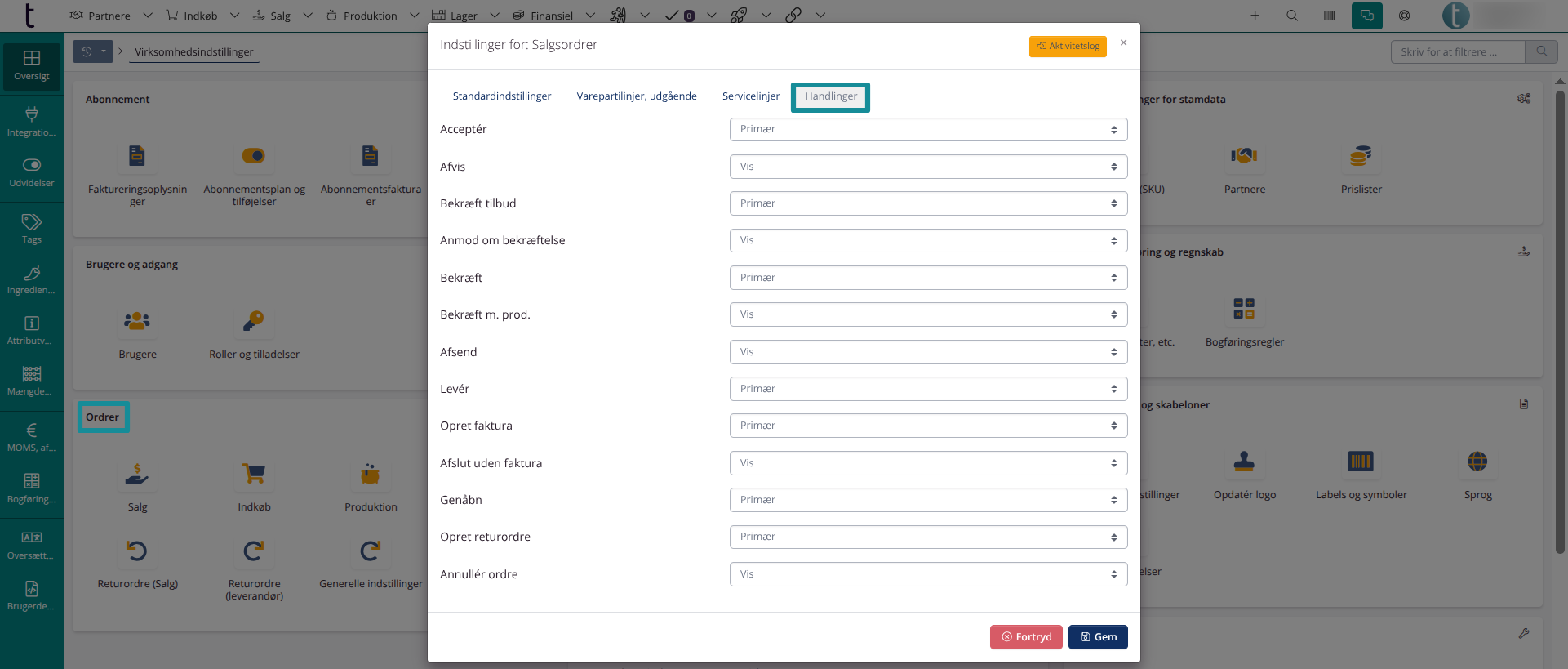1568x669 pixels.
Task: Click the Roller og tilladelser key icon
Action: 254,321
